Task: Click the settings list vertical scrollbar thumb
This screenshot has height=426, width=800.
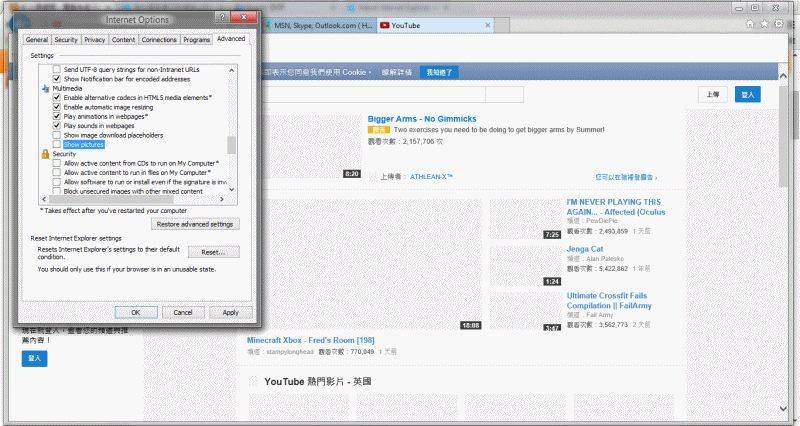Action: (x=232, y=145)
